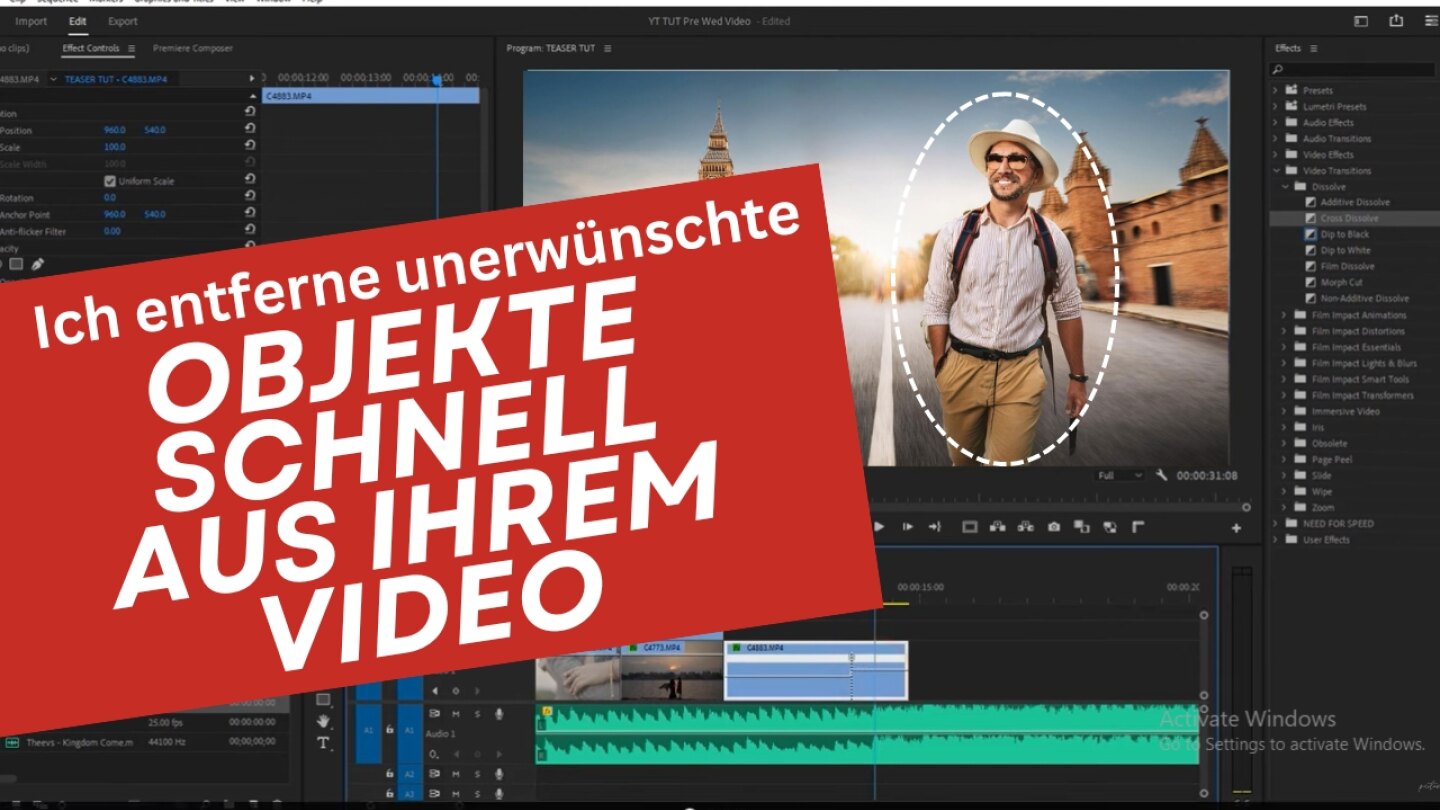Click the Extract button in Program monitor

point(1025,527)
